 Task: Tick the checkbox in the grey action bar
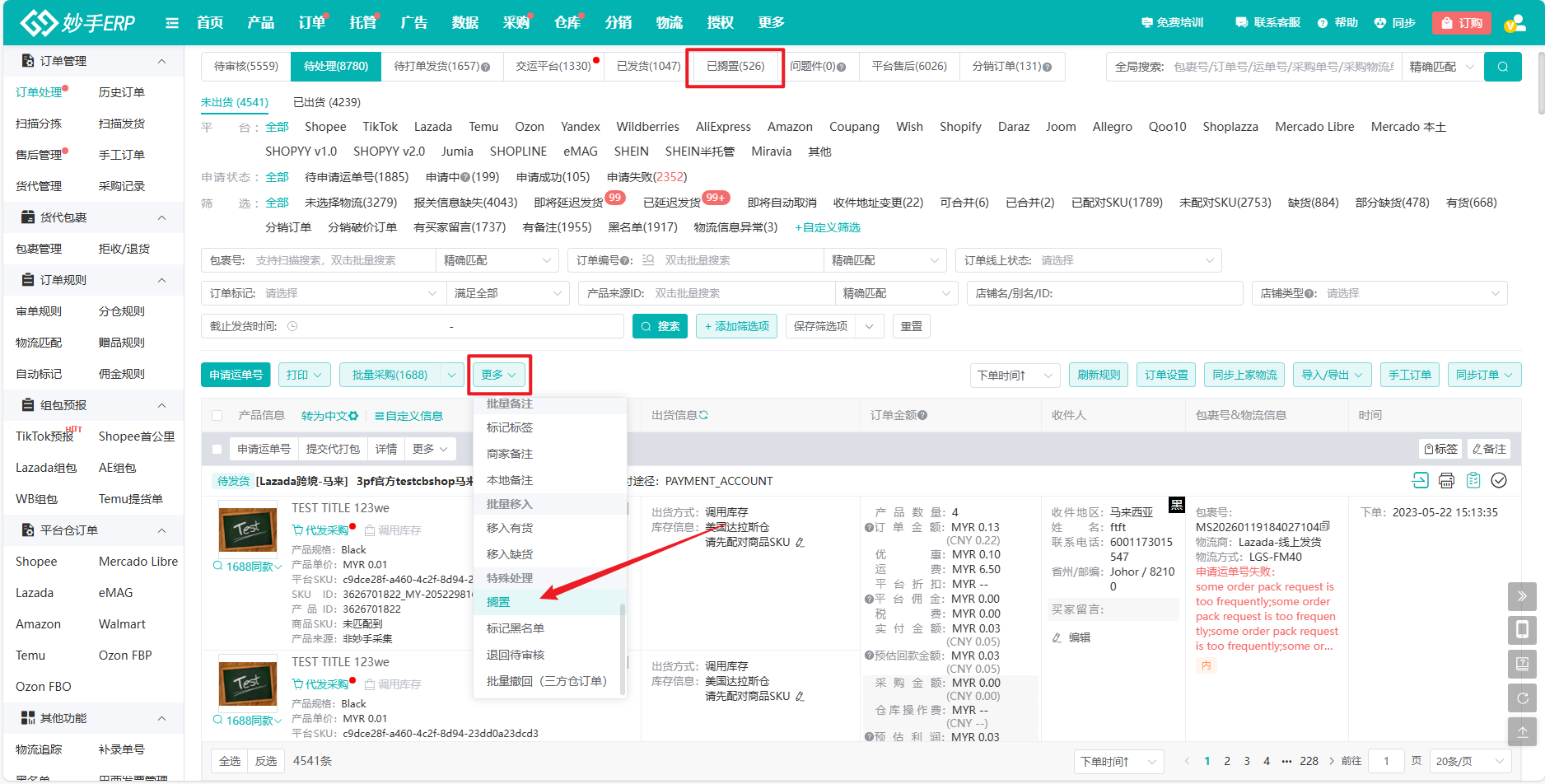[217, 449]
